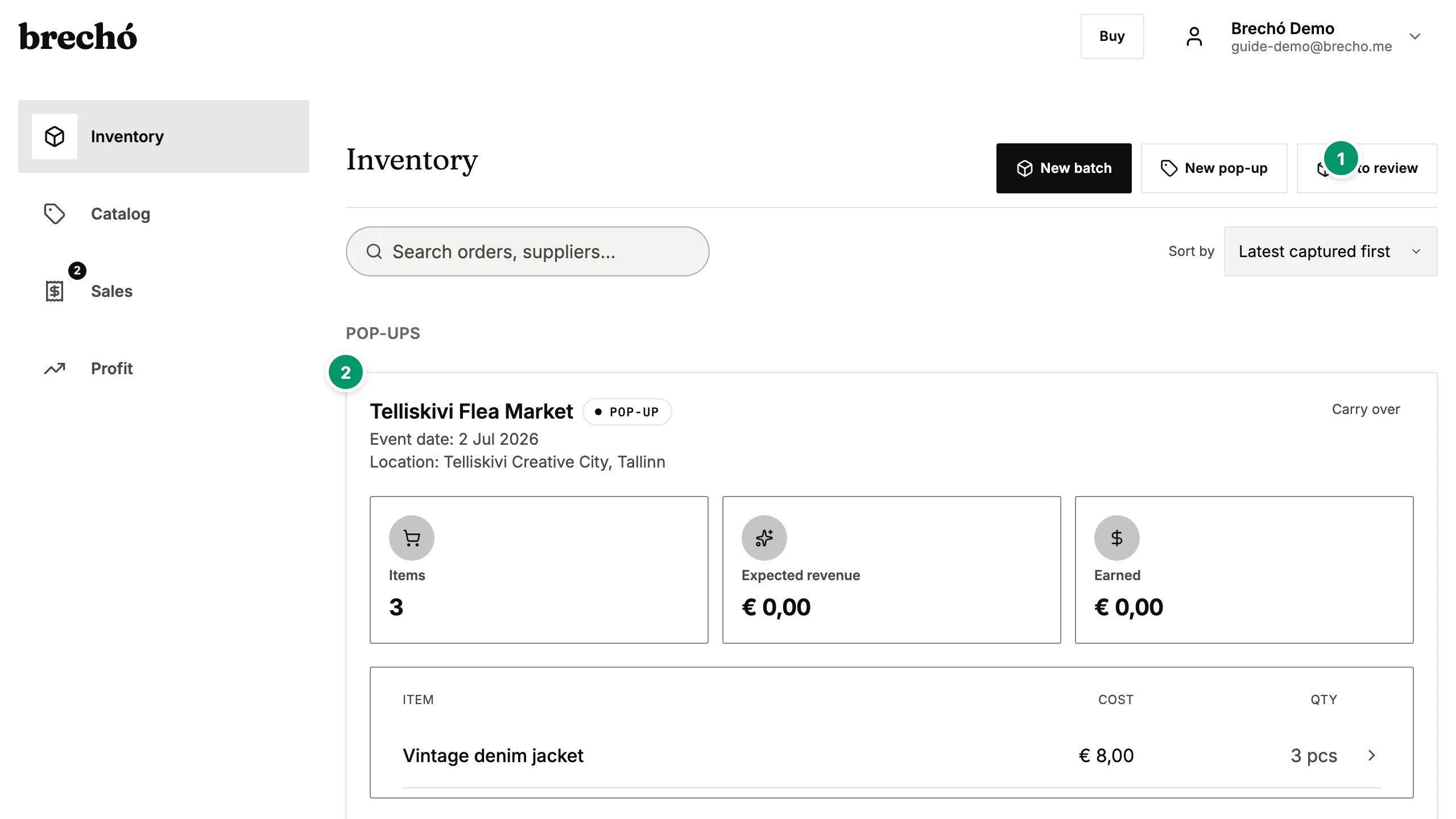Click the guide-demo@brecho.me email

click(x=1312, y=47)
